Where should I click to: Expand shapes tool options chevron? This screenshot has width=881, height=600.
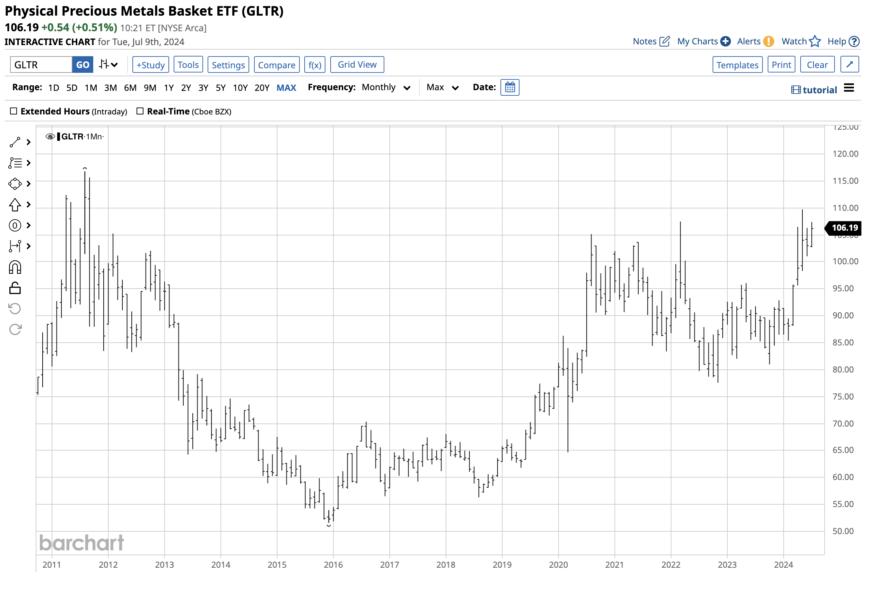[x=28, y=184]
